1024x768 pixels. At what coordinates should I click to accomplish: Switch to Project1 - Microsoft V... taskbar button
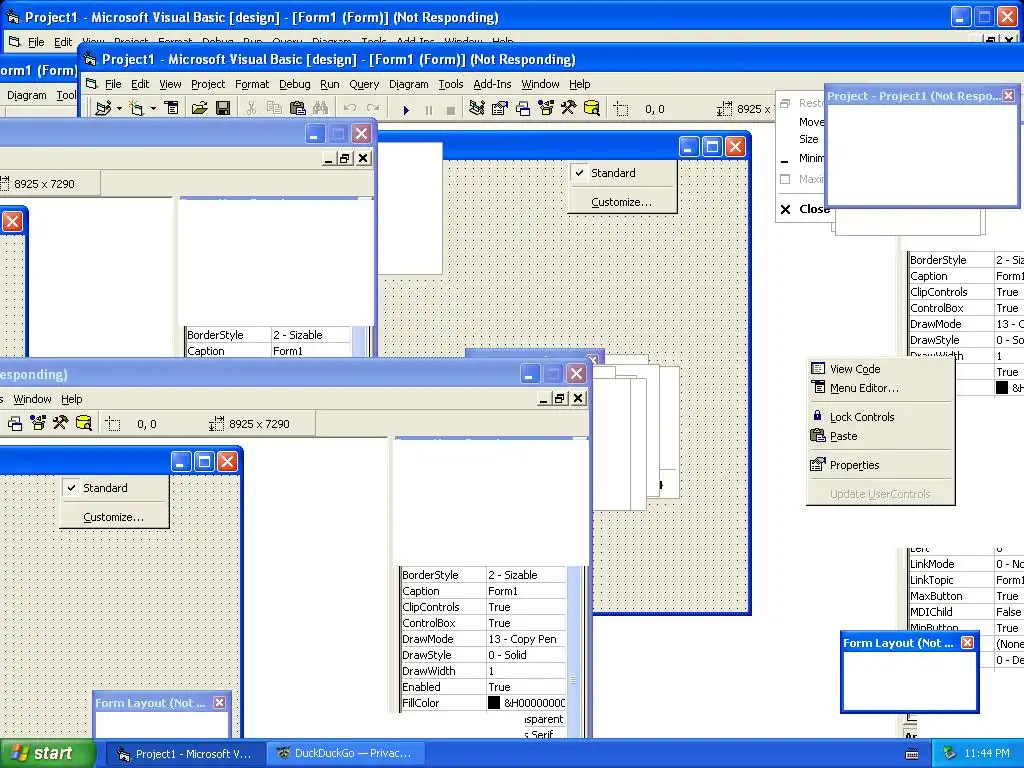[186, 754]
